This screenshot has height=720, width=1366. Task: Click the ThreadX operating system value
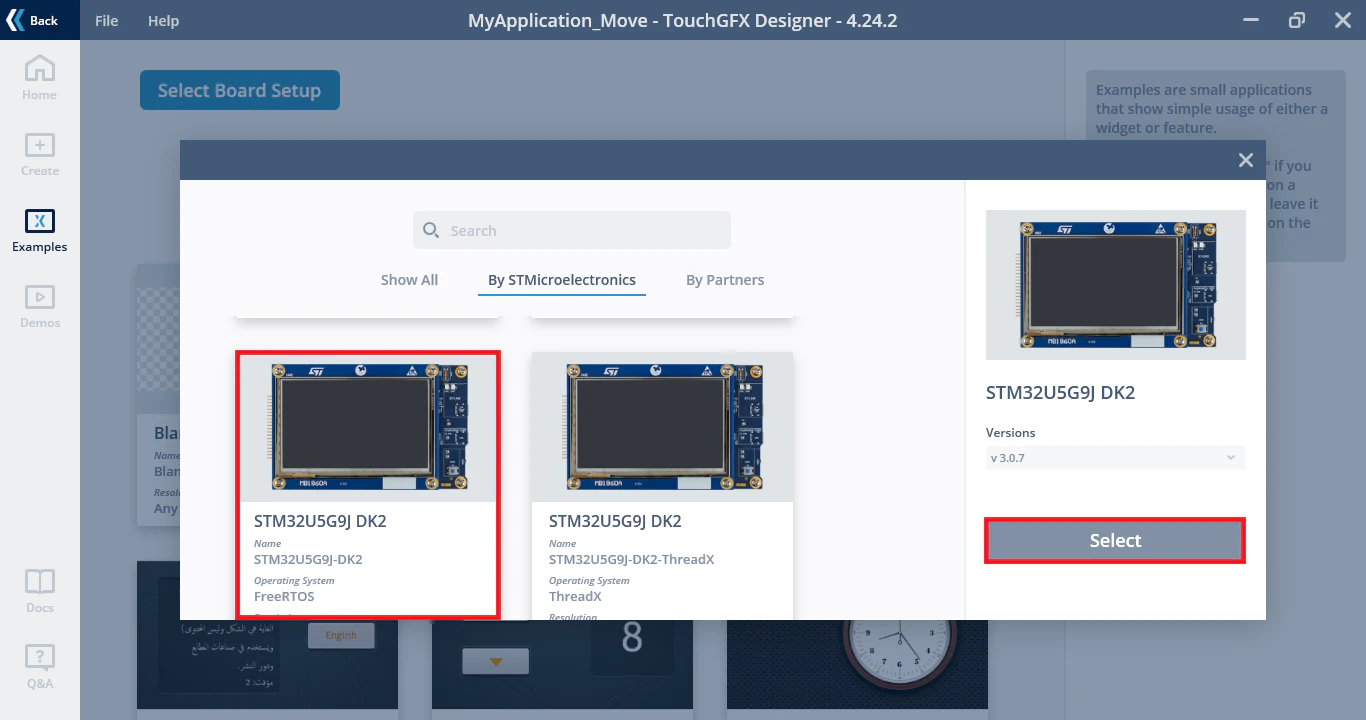point(574,596)
